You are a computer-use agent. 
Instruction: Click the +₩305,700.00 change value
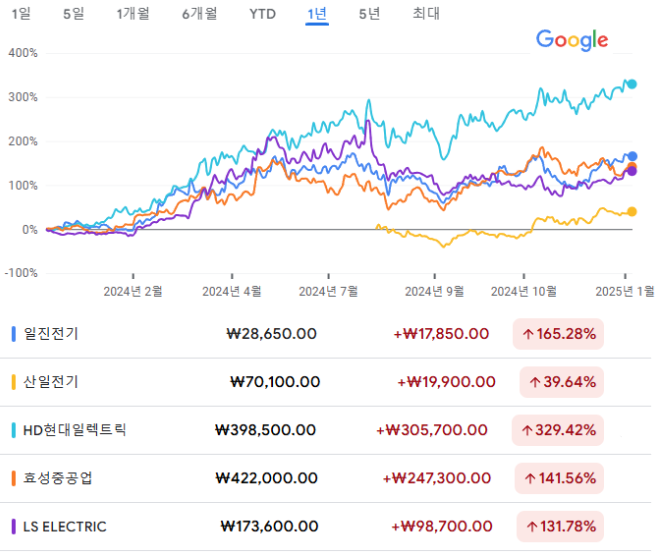432,430
